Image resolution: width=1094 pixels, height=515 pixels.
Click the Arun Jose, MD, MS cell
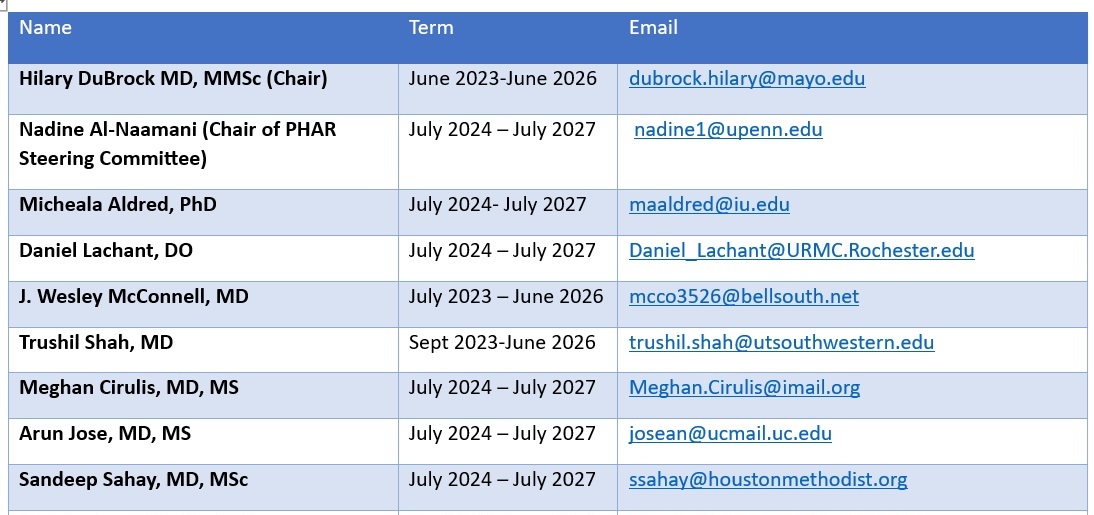105,434
